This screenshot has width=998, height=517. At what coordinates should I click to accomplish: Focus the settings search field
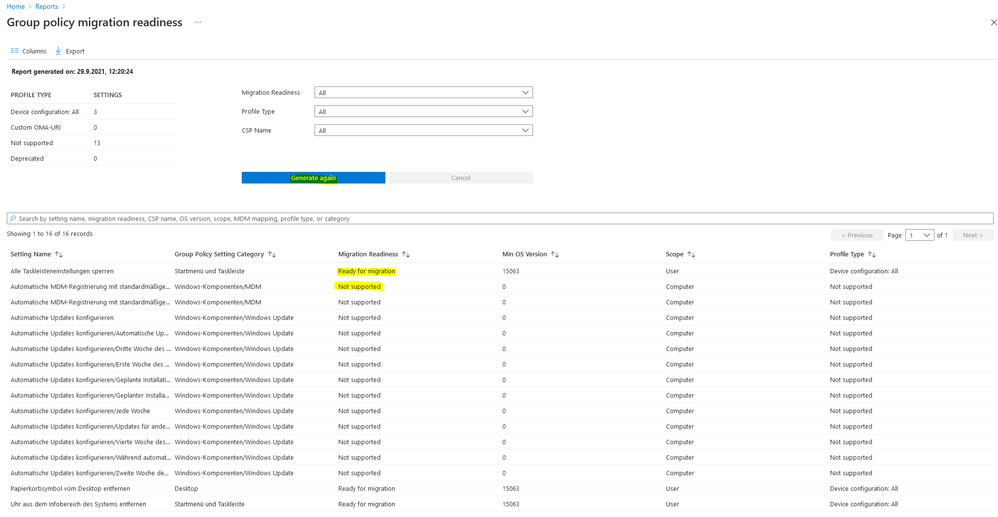pyautogui.click(x=500, y=218)
